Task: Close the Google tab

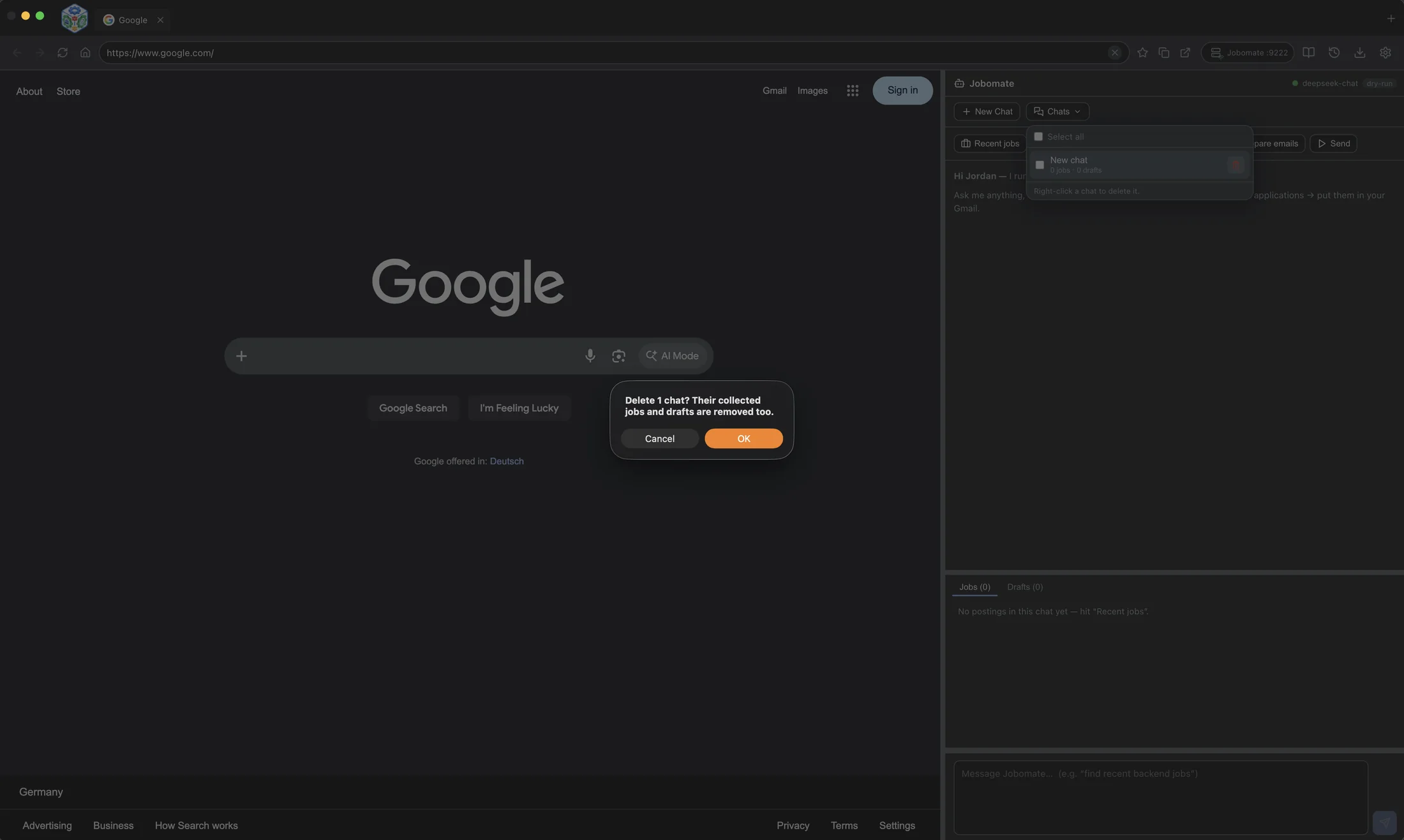Action: [160, 20]
